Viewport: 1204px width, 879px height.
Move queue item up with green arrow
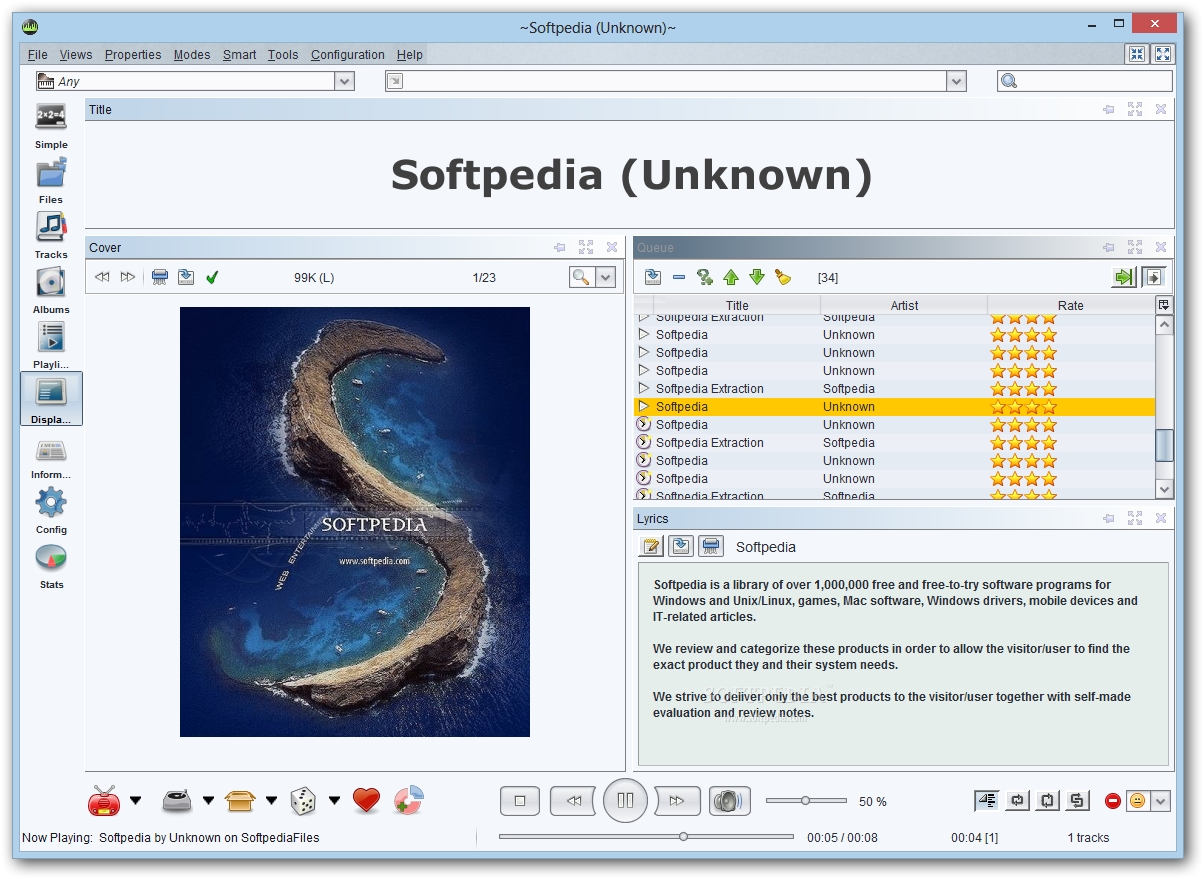coord(731,277)
